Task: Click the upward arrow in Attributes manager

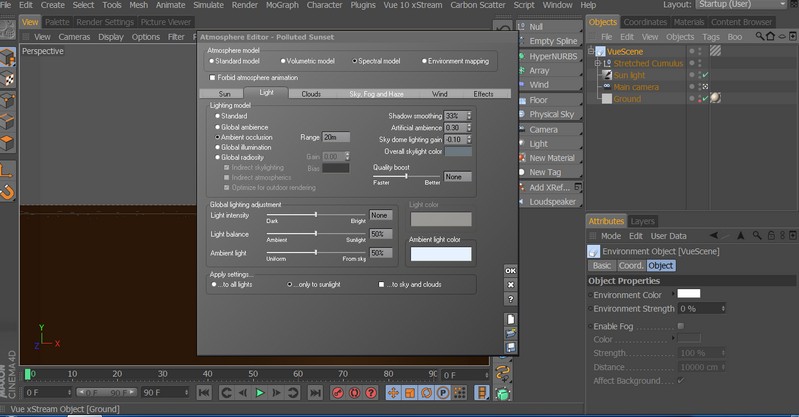Action: coord(740,236)
